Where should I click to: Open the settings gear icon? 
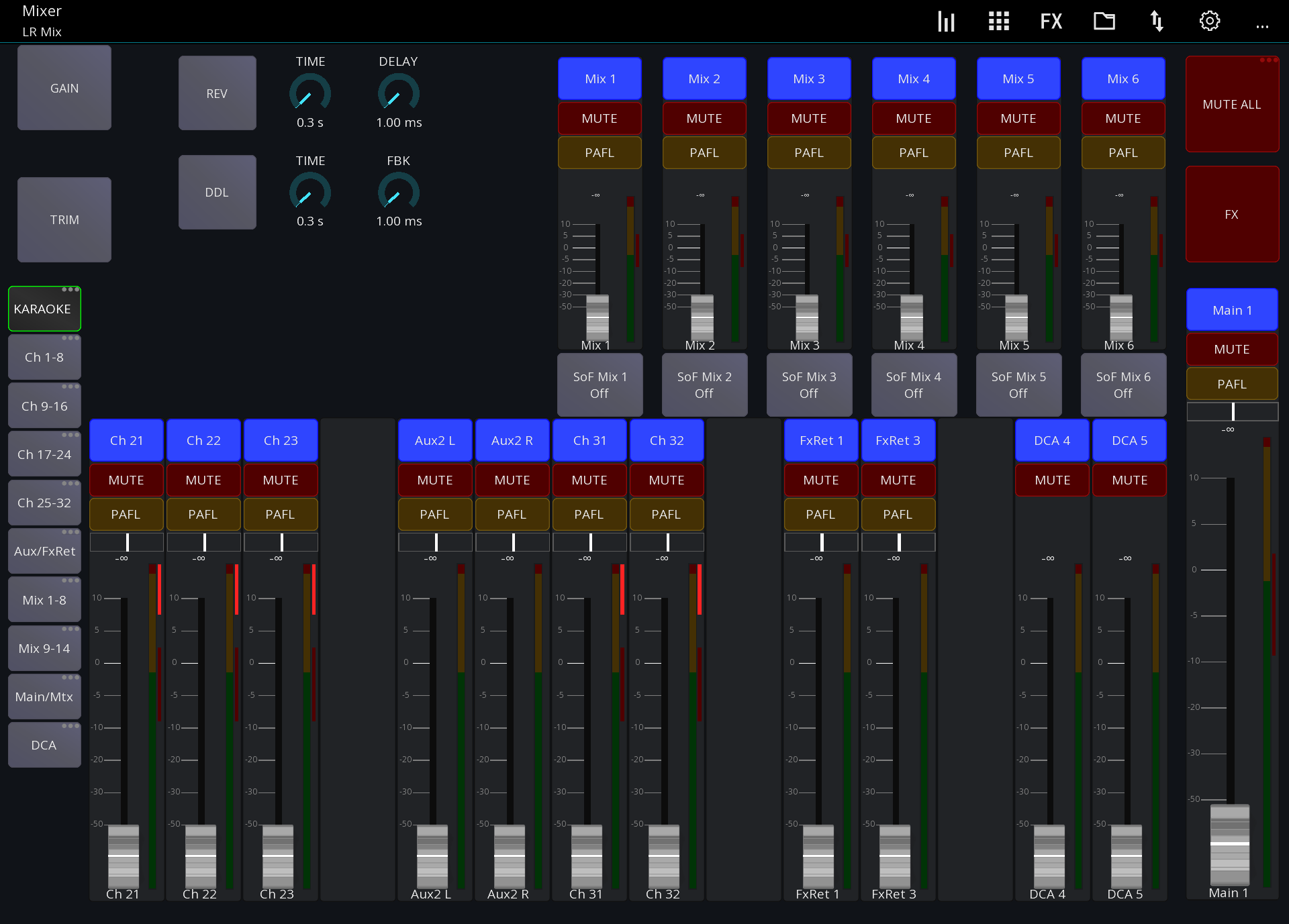click(1210, 21)
